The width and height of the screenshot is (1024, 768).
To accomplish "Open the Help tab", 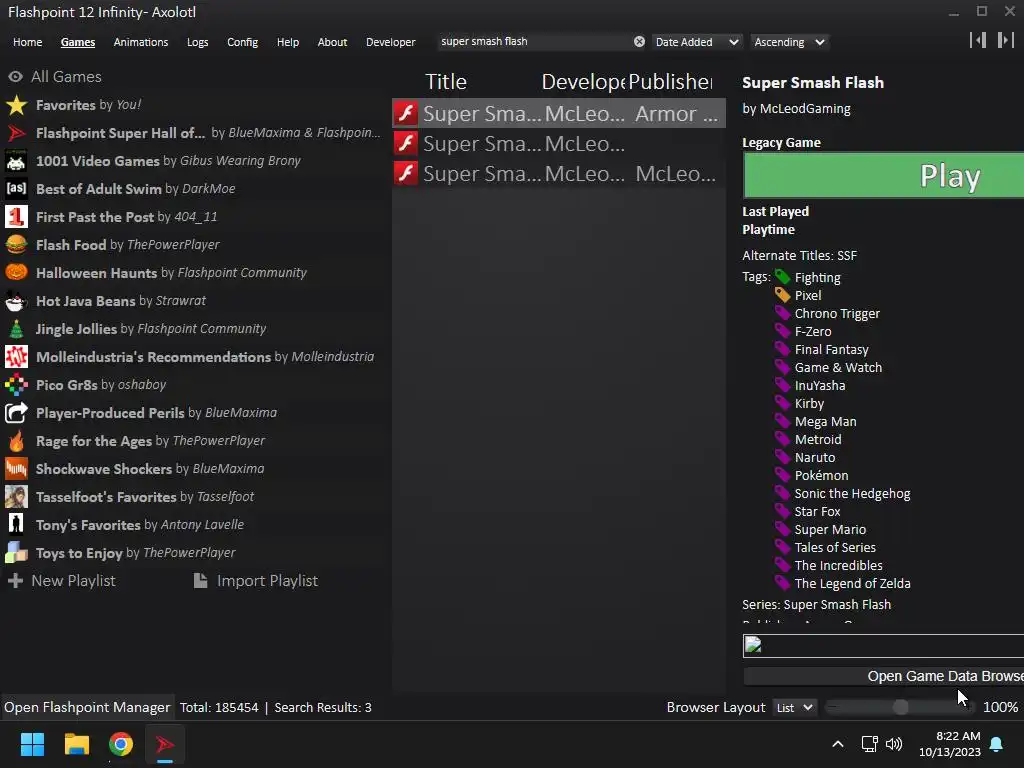I will point(288,42).
